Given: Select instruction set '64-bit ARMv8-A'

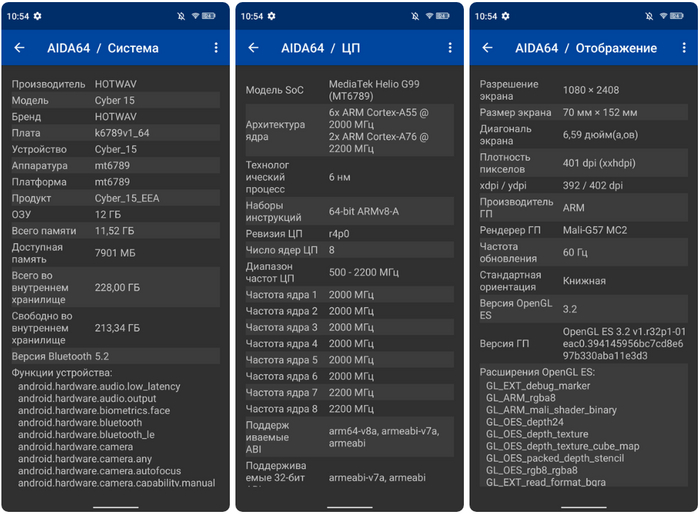Looking at the screenshot, I should click(x=364, y=211).
